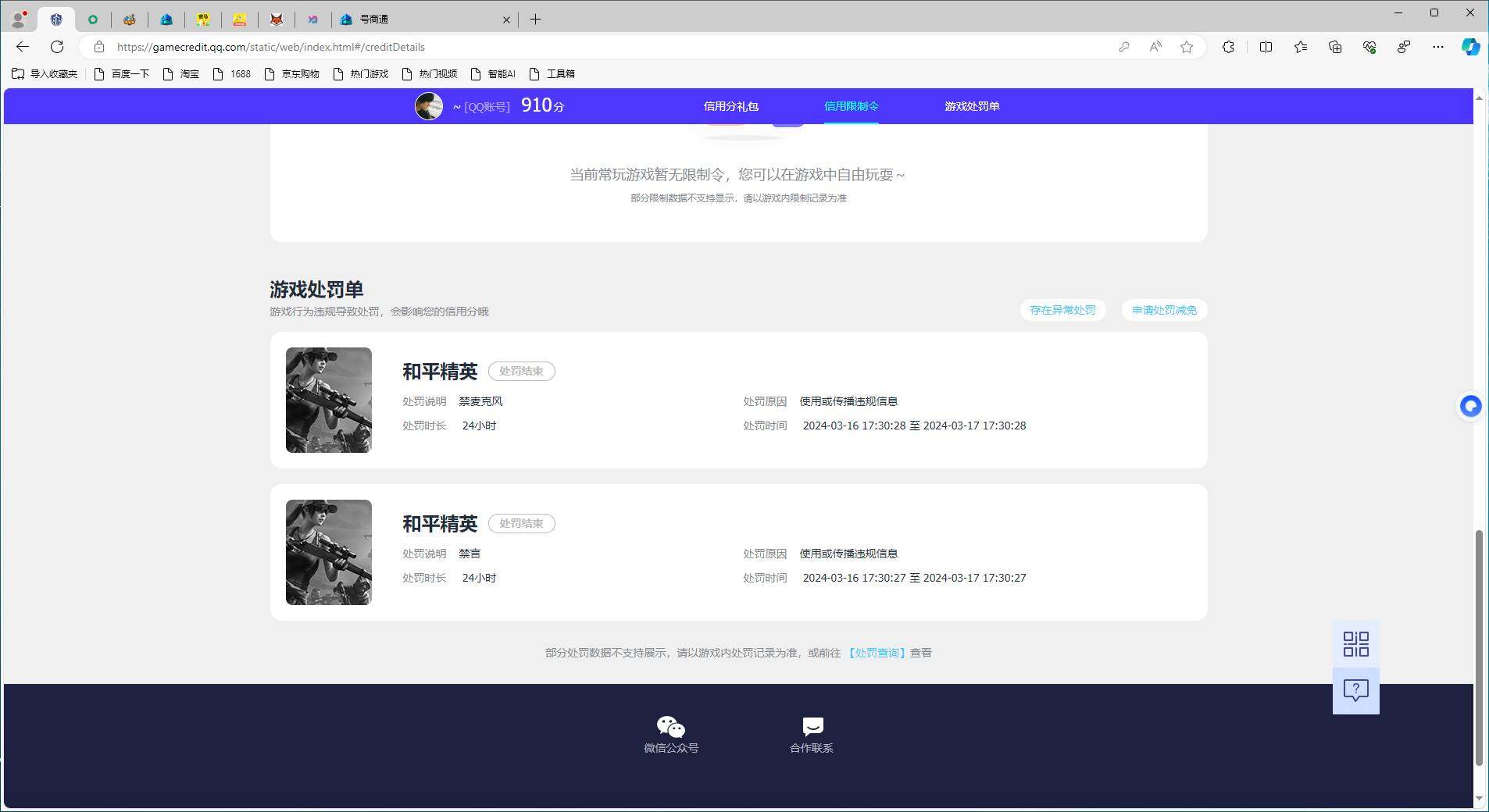Open the browser profile icon

tap(19, 19)
